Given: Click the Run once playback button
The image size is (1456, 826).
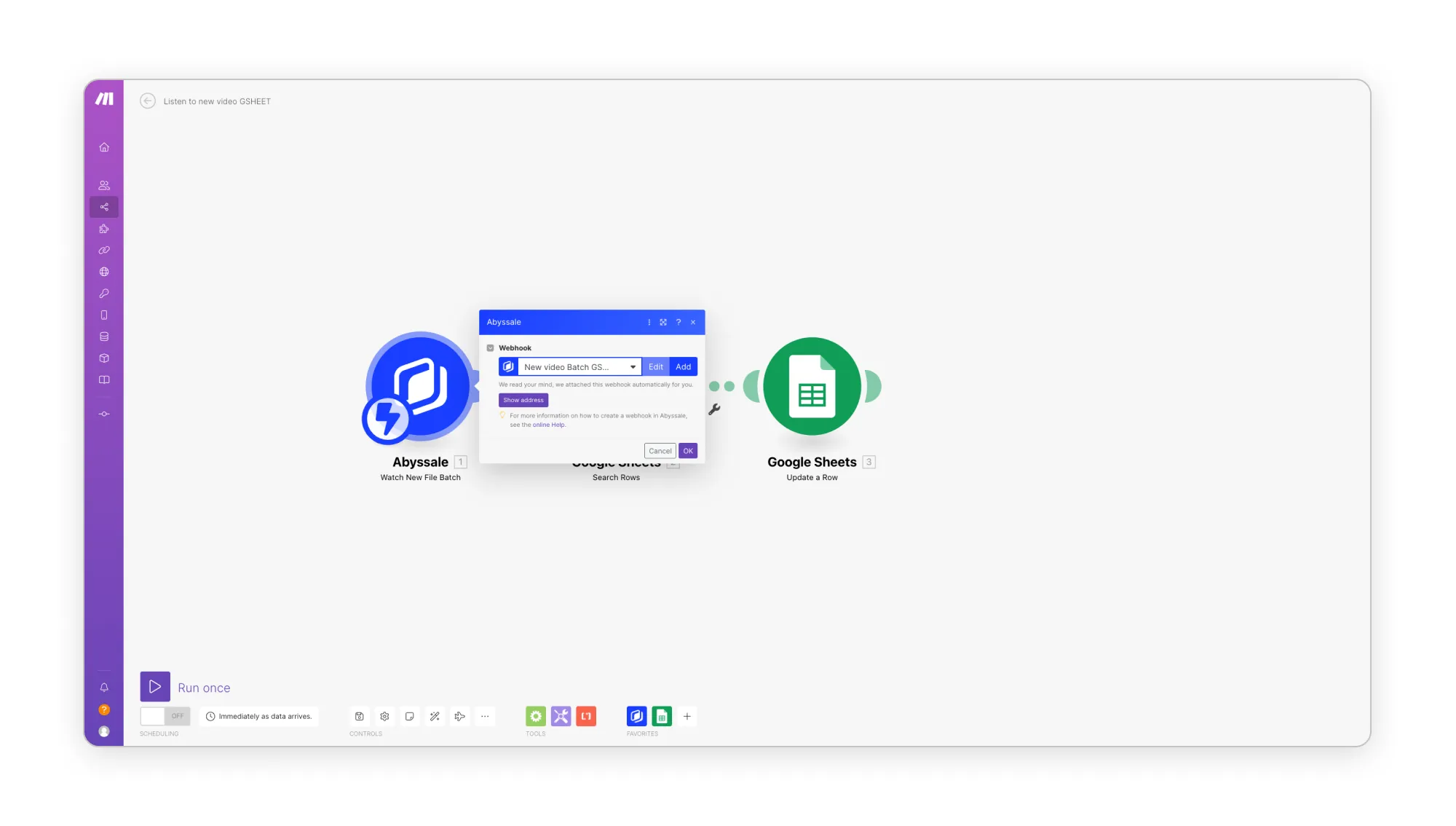Looking at the screenshot, I should point(154,688).
